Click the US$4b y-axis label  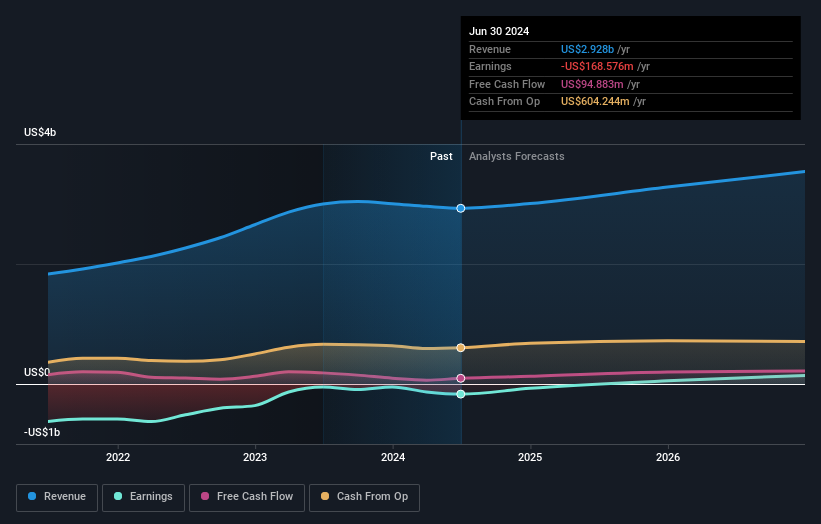tap(40, 132)
